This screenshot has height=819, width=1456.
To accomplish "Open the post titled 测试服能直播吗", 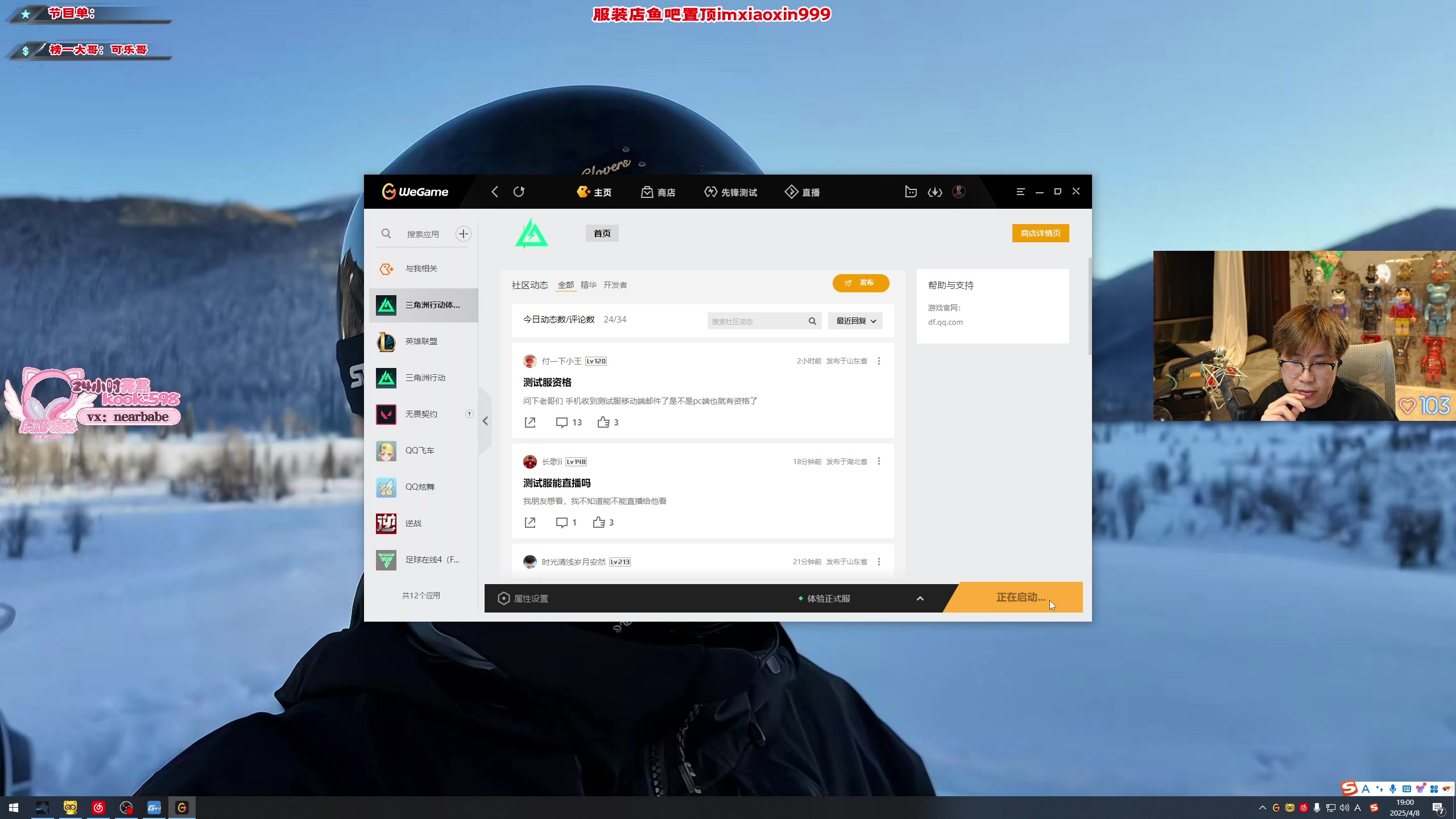I will tap(557, 483).
